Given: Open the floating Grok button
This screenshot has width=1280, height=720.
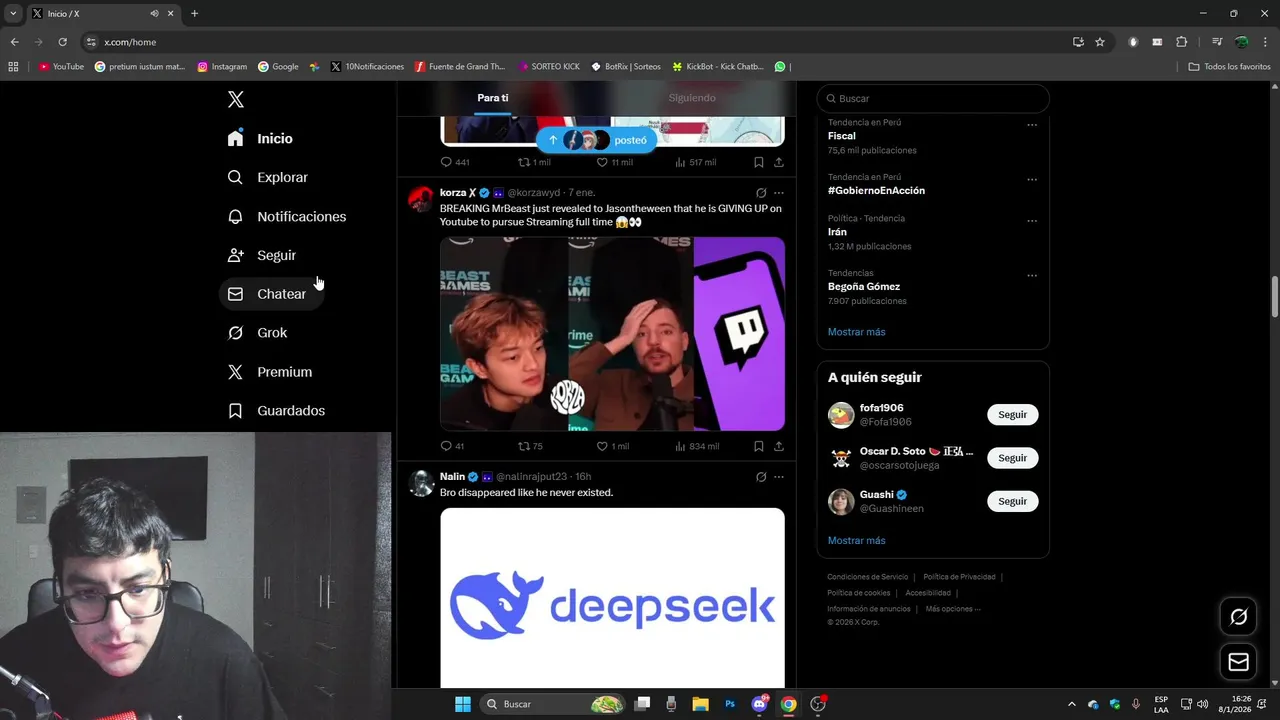Looking at the screenshot, I should 1238,617.
